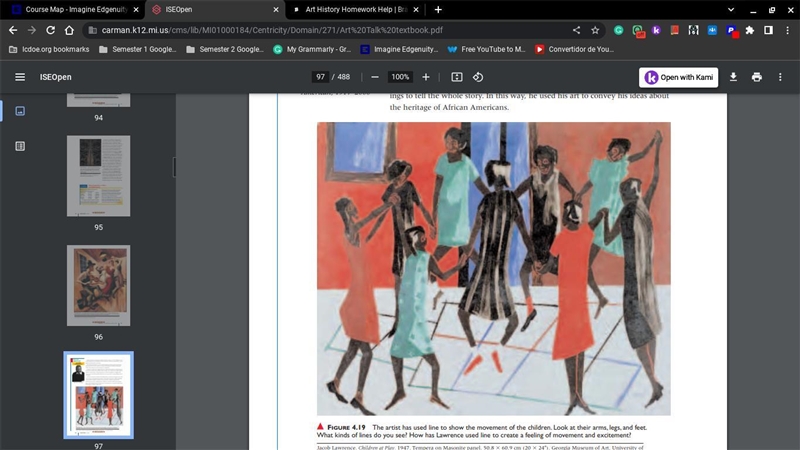Select the page 94 thumbnail

[98, 100]
